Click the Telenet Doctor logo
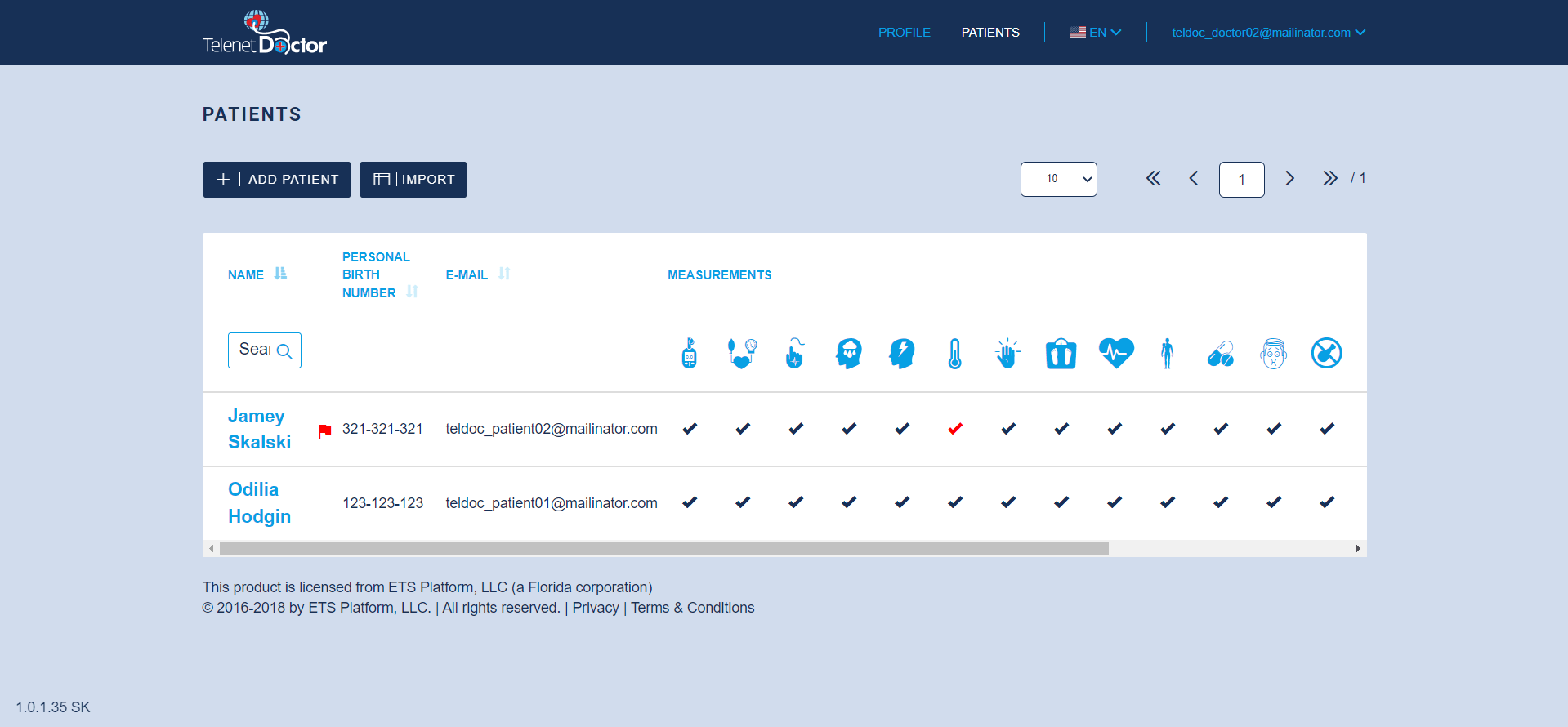 pos(264,33)
